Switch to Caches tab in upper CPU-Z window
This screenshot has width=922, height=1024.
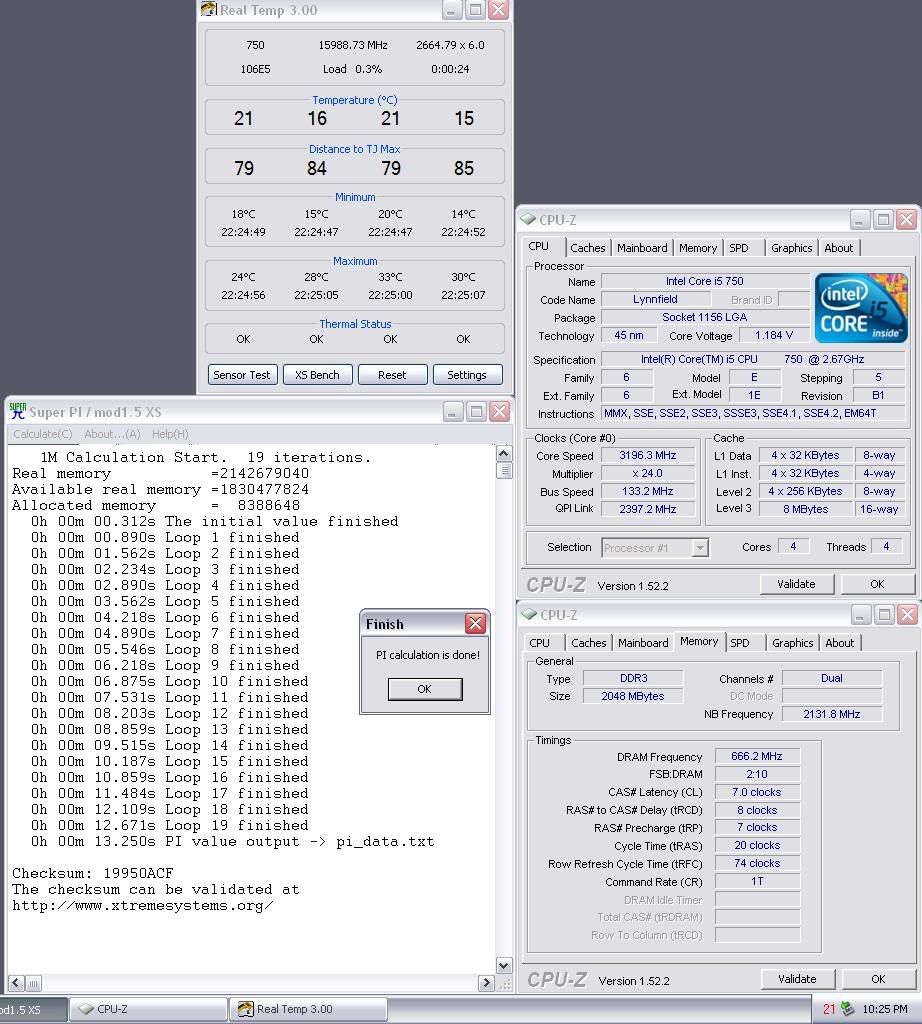click(588, 248)
